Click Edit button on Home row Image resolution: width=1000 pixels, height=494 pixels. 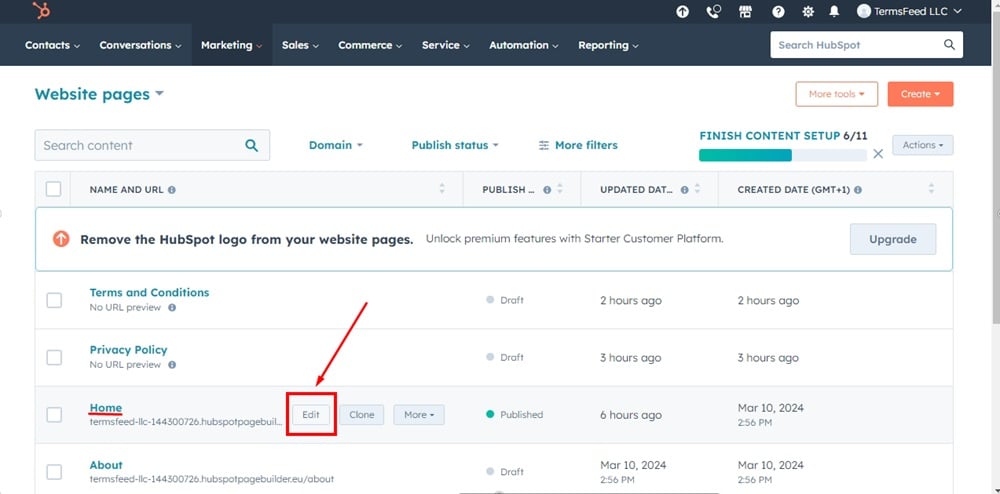[x=311, y=415]
